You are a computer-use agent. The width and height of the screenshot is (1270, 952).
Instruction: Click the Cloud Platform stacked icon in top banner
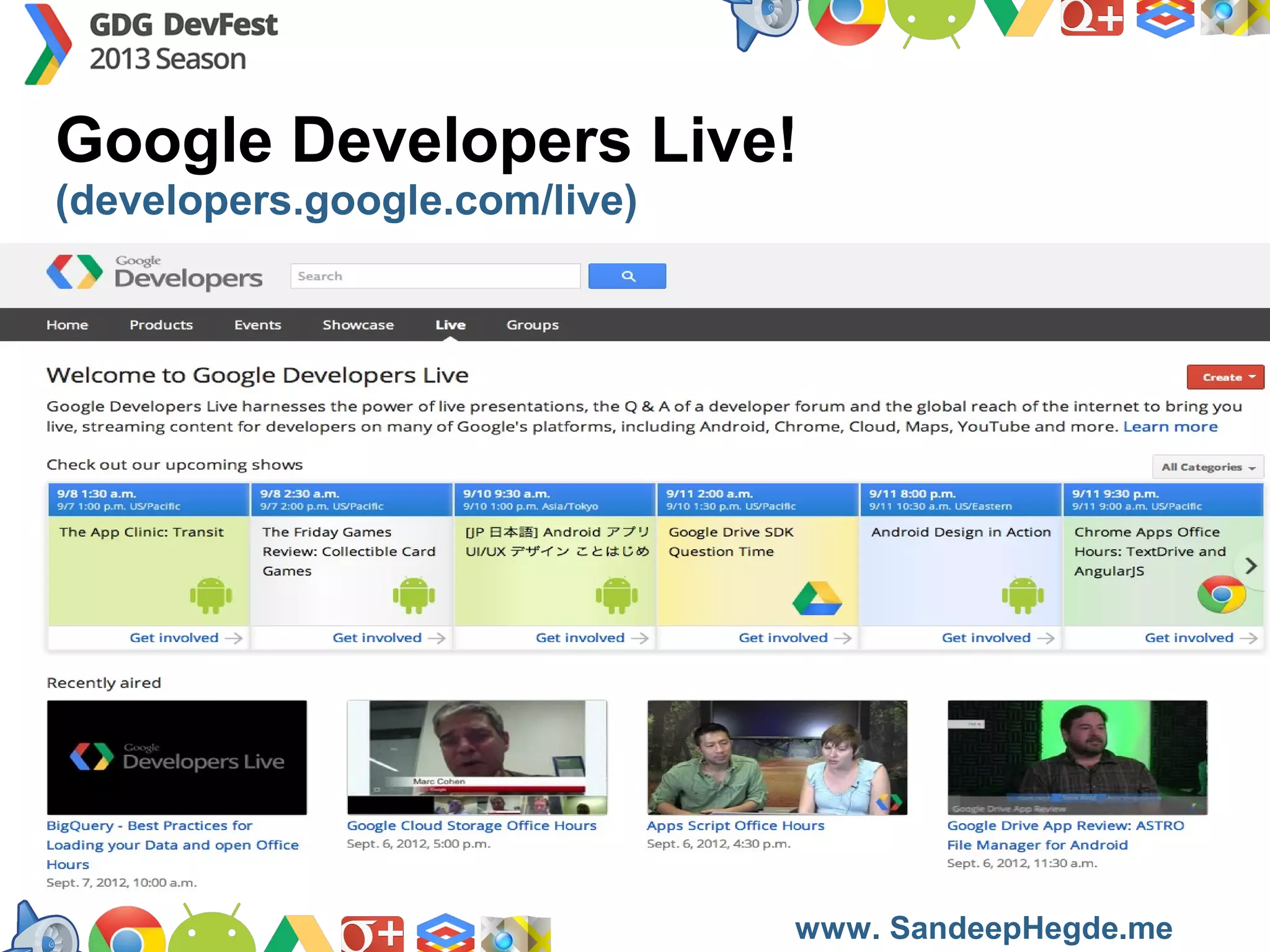pyautogui.click(x=1165, y=19)
